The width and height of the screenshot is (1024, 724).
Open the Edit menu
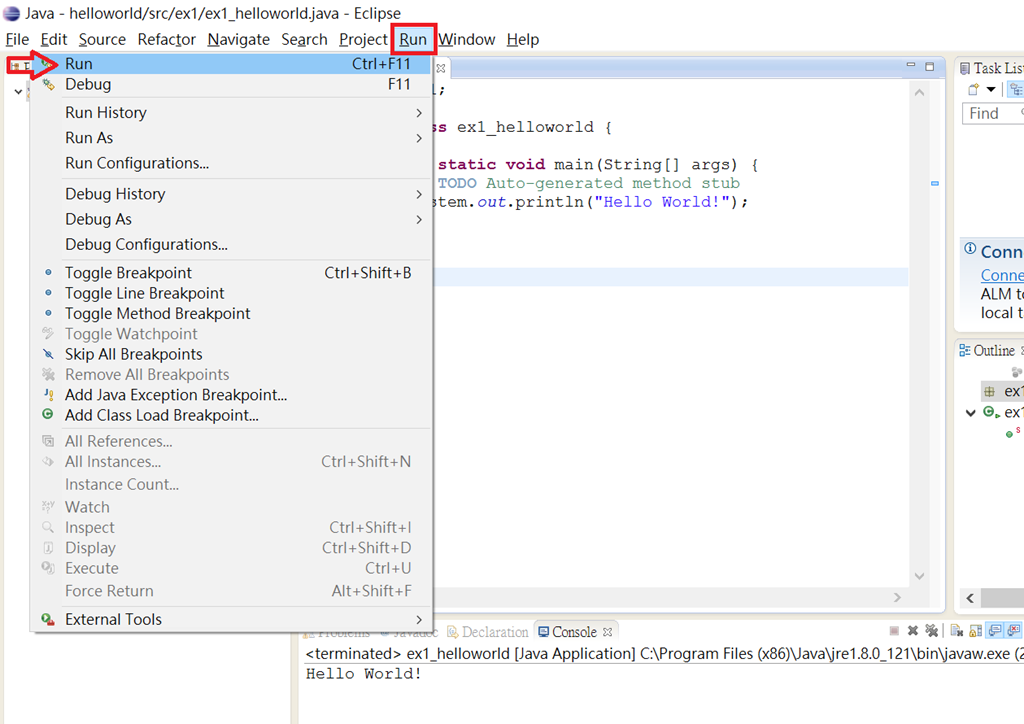tap(54, 40)
